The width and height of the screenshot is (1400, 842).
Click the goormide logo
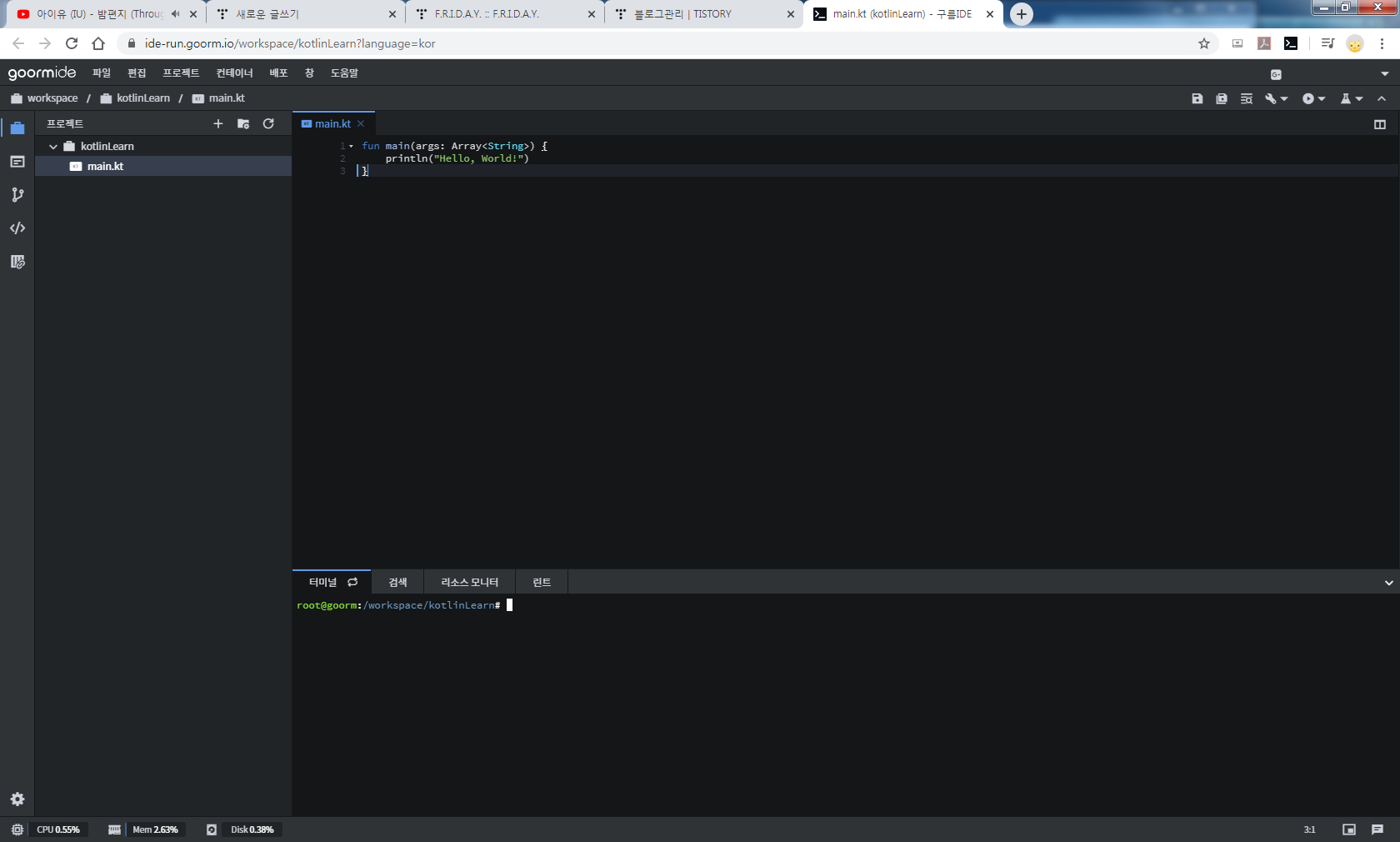[x=42, y=73]
